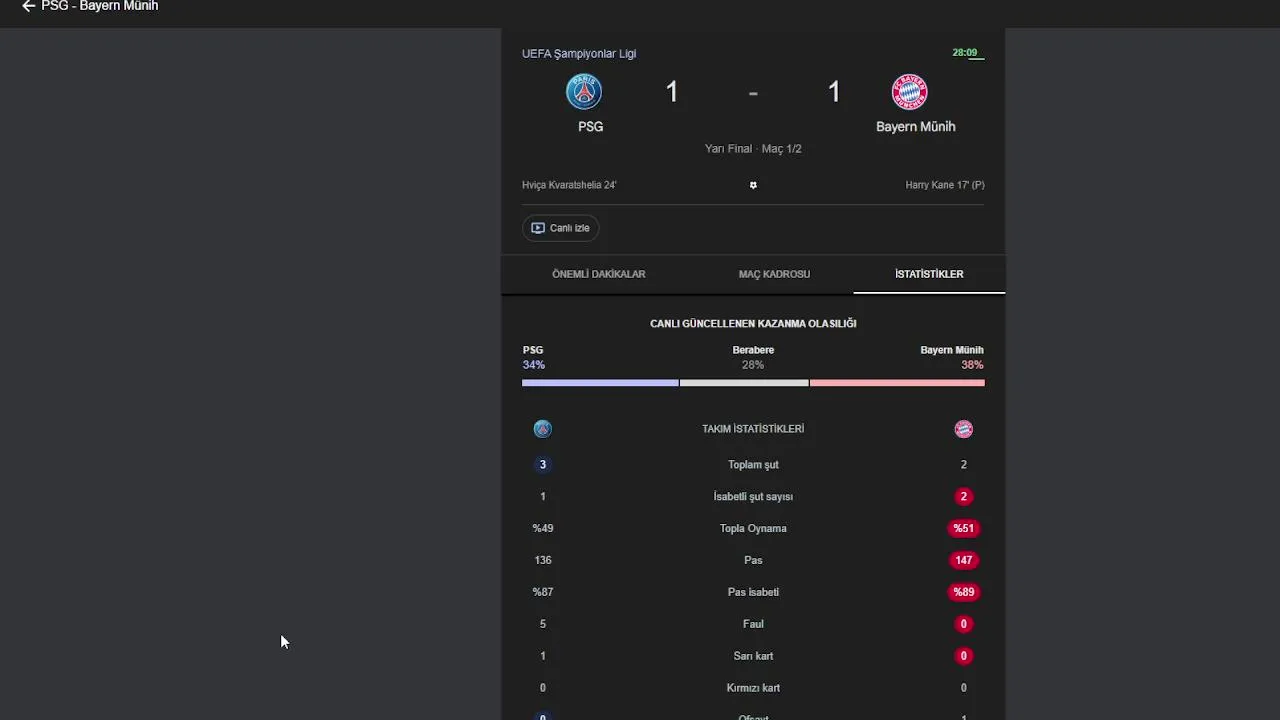Click the back arrow icon
1280x720 pixels.
point(28,6)
